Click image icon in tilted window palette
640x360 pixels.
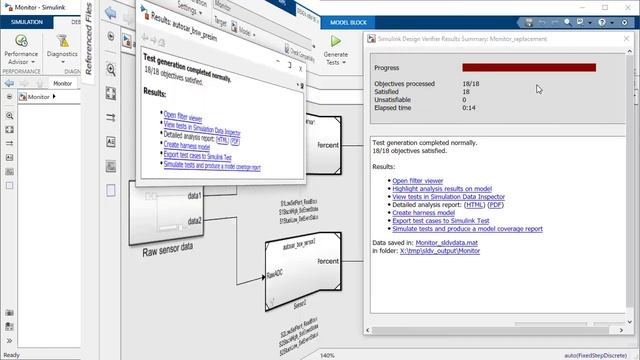111,166
